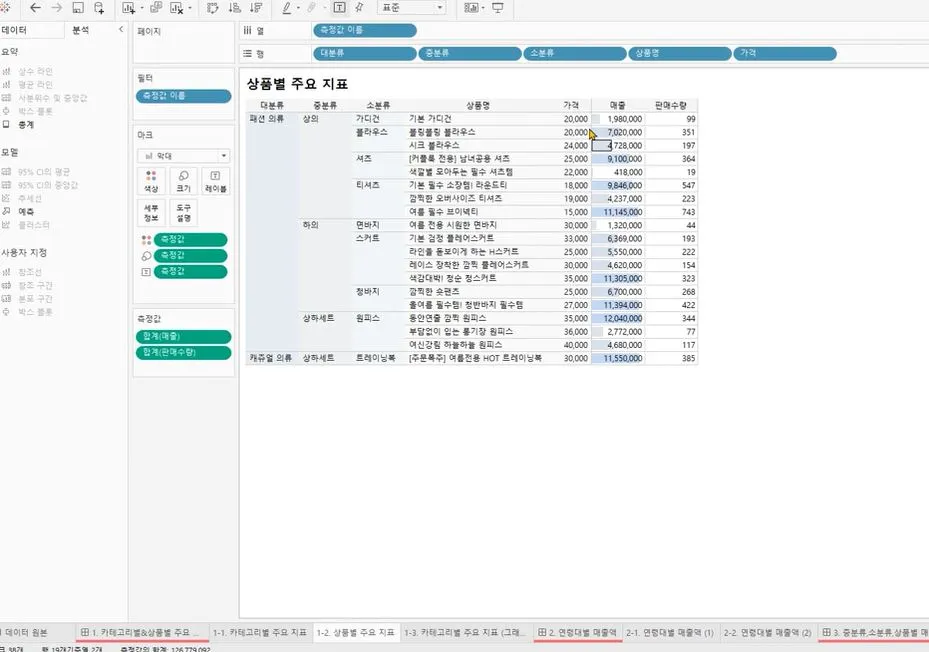Image resolution: width=929 pixels, height=652 pixels.
Task: Open sheet tab 2-1. 연령대별 매출액 (1)
Action: click(670, 632)
